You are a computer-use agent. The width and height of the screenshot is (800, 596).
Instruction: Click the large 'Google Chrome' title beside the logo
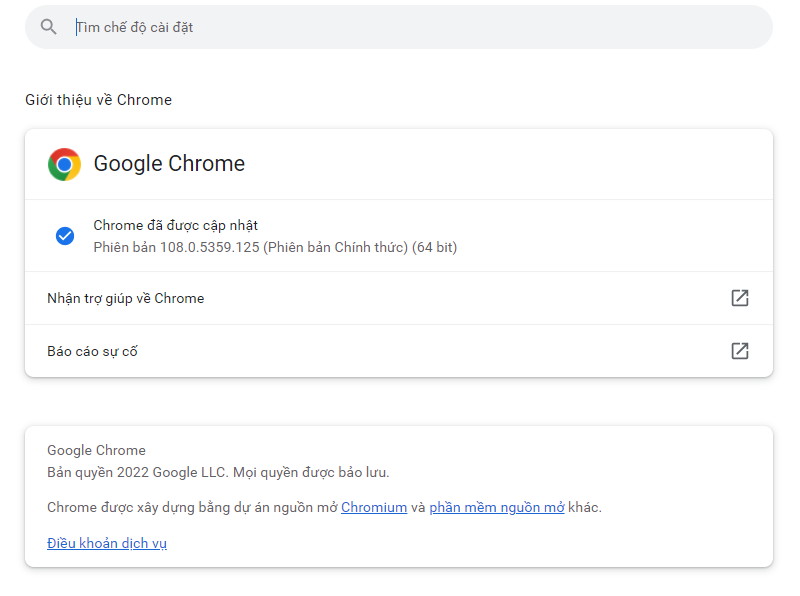point(169,164)
